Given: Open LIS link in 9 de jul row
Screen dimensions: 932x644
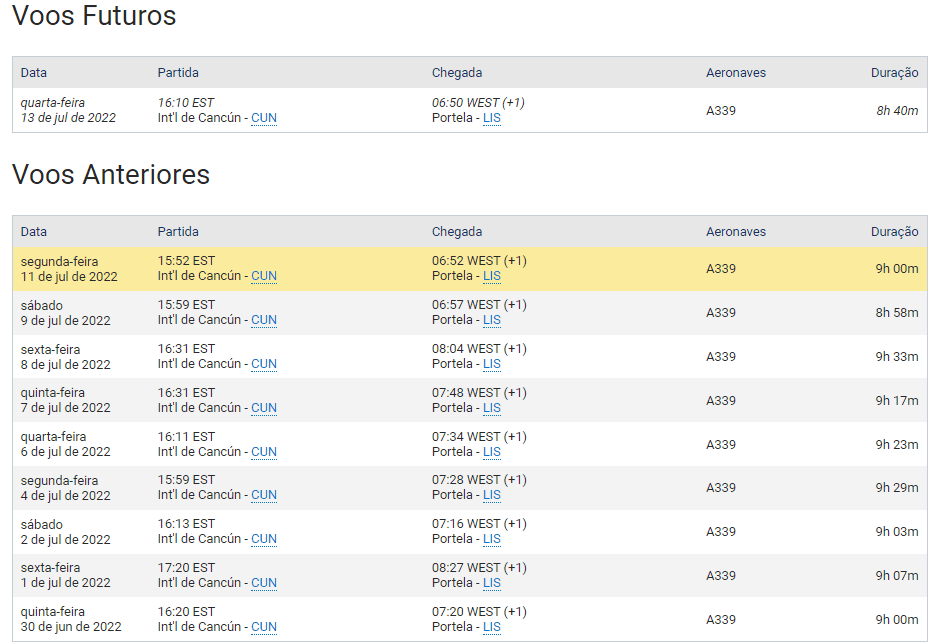Looking at the screenshot, I should tap(492, 320).
